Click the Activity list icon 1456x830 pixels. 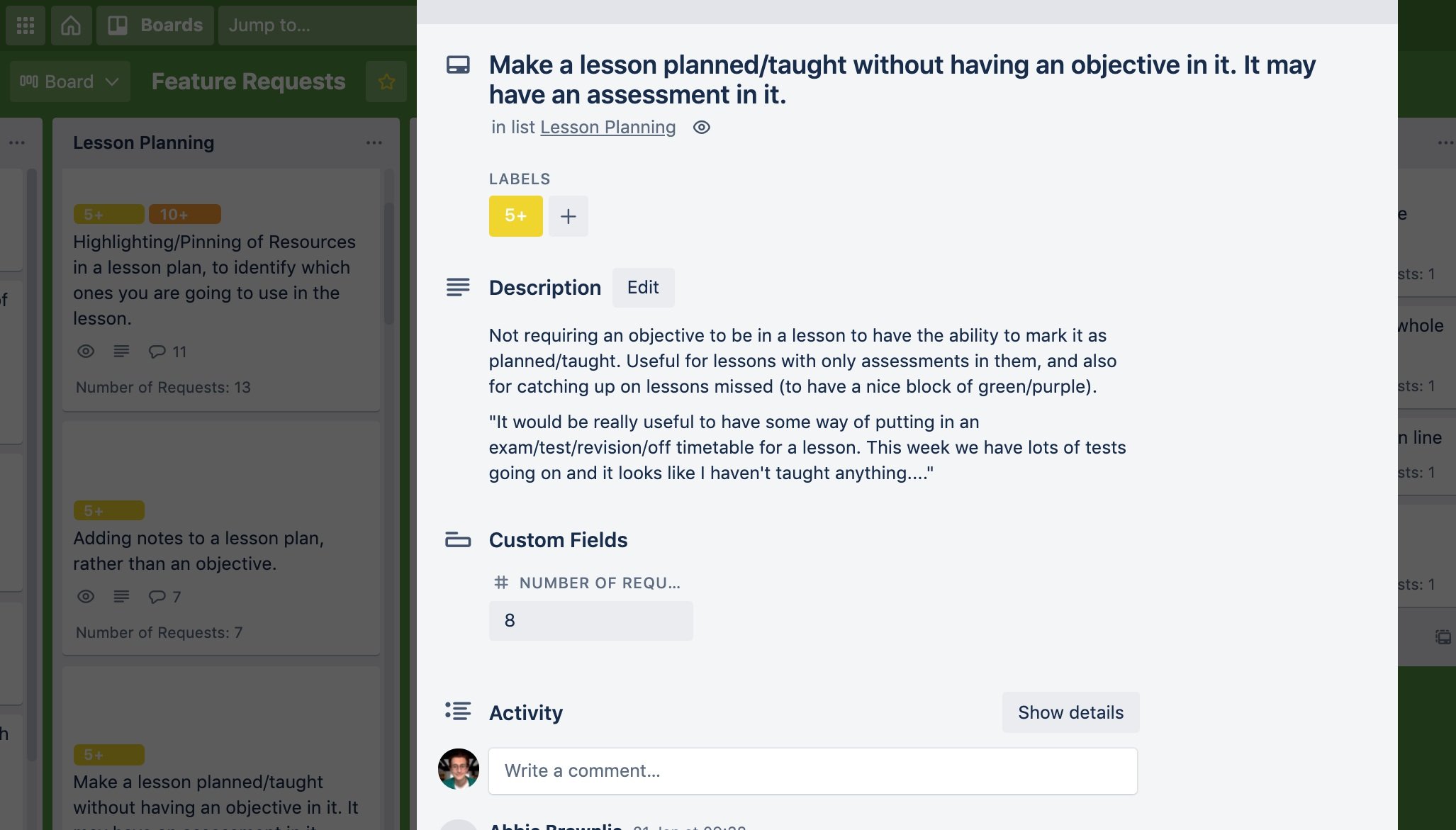point(458,711)
